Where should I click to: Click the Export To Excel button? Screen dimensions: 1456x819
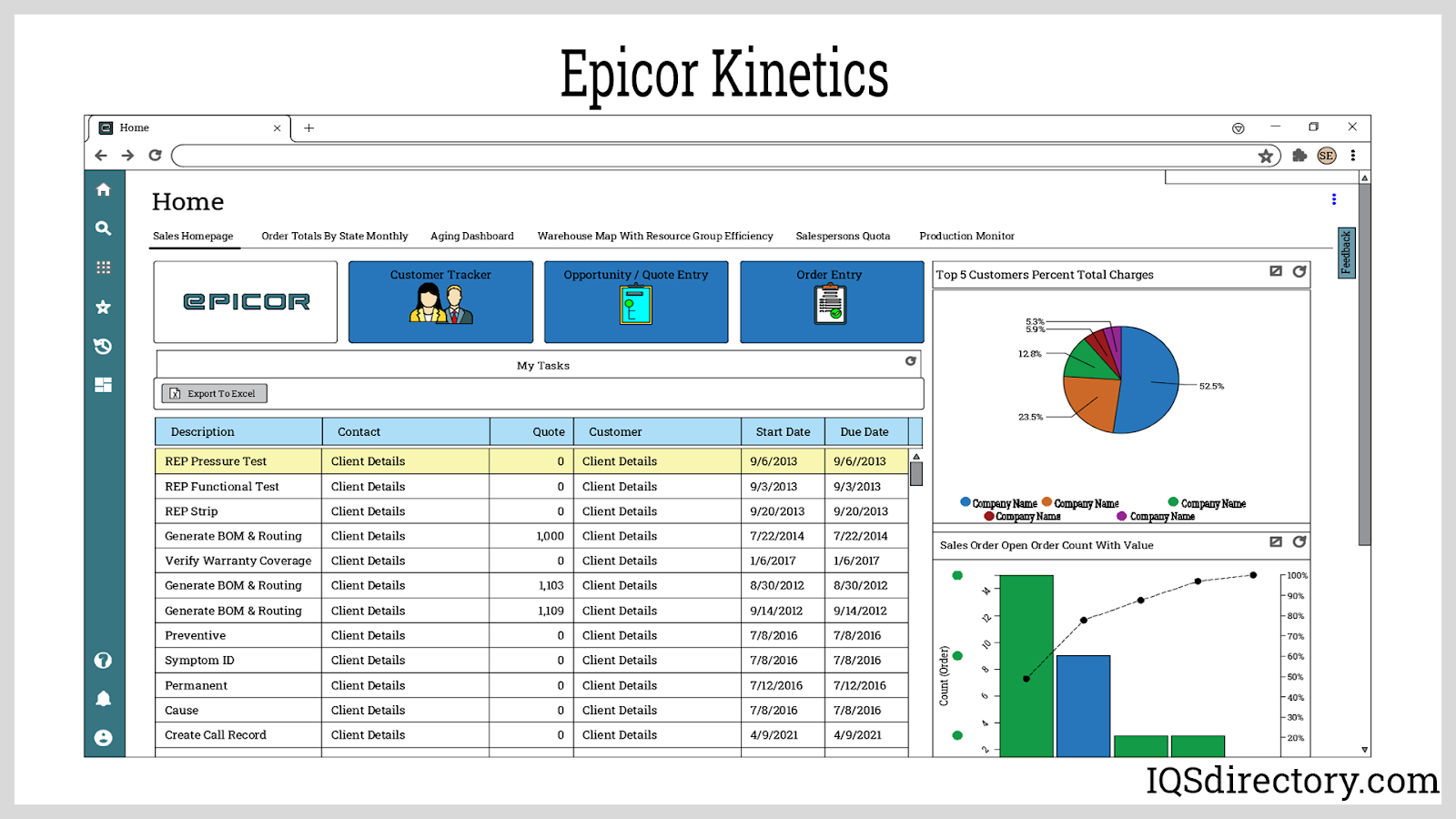pyautogui.click(x=215, y=393)
